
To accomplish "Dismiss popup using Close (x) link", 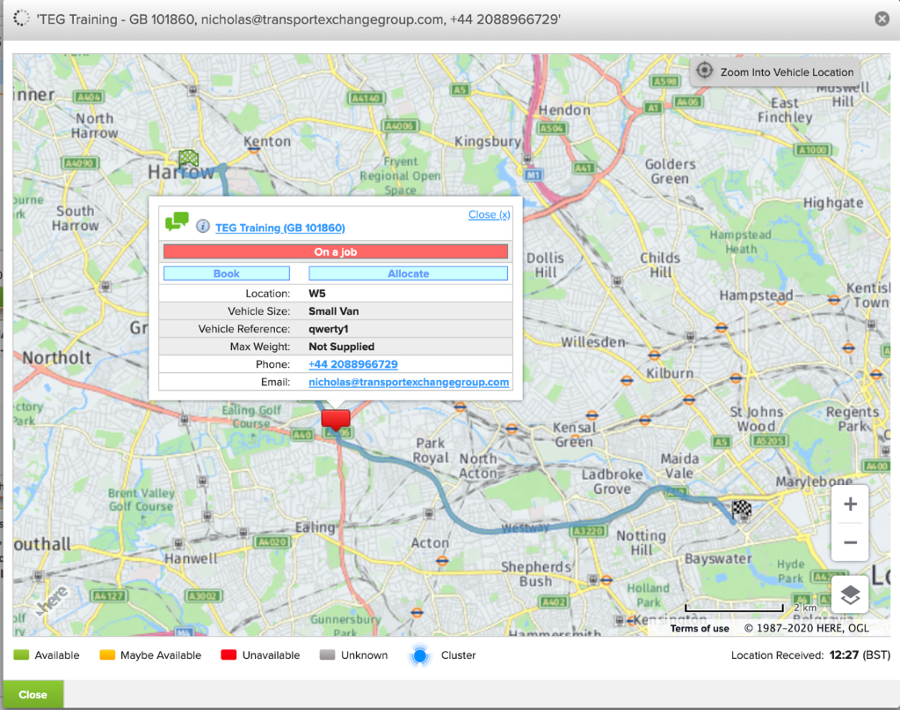I will pyautogui.click(x=489, y=215).
